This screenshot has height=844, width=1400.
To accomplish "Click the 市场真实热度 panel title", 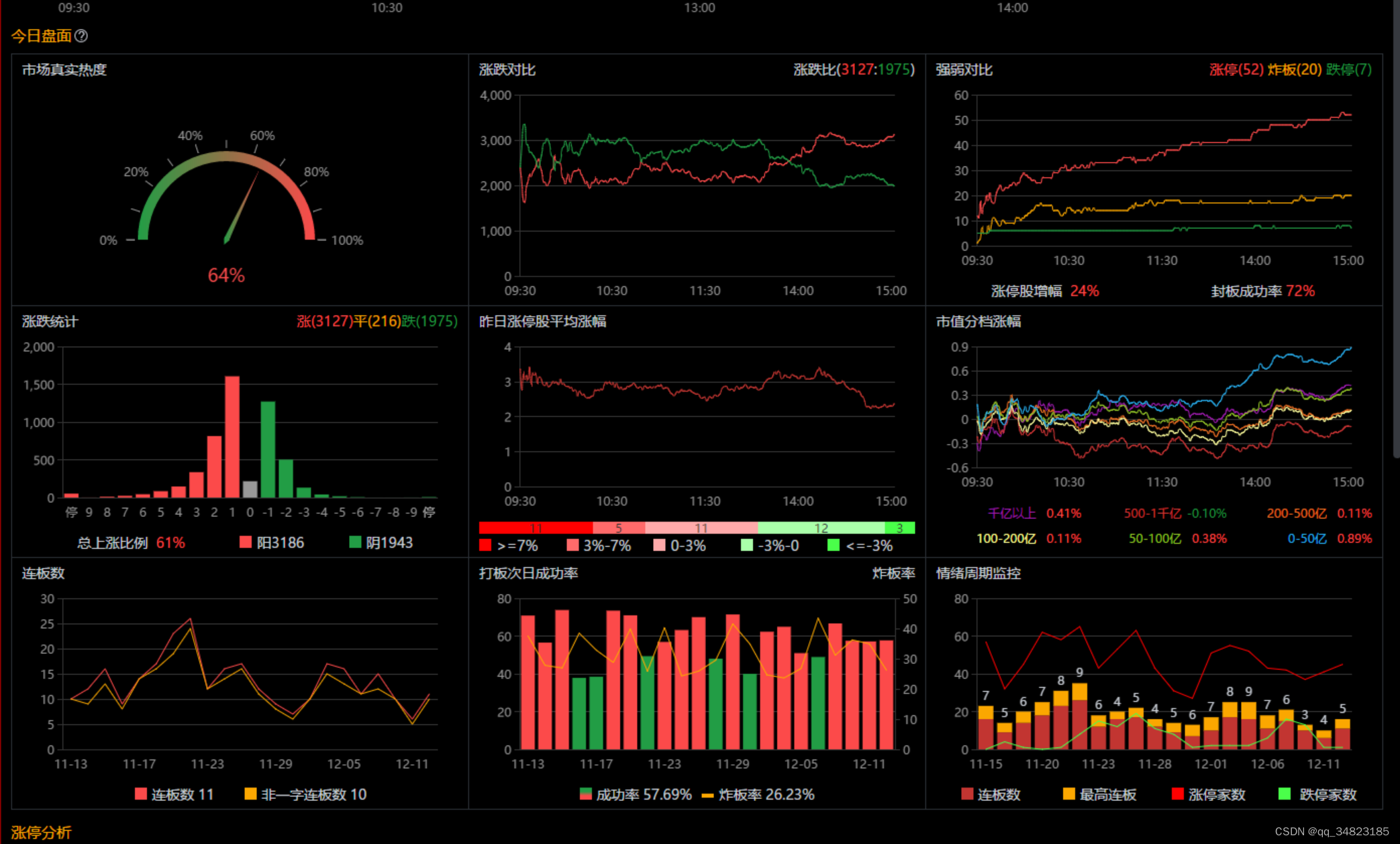I will pos(64,70).
